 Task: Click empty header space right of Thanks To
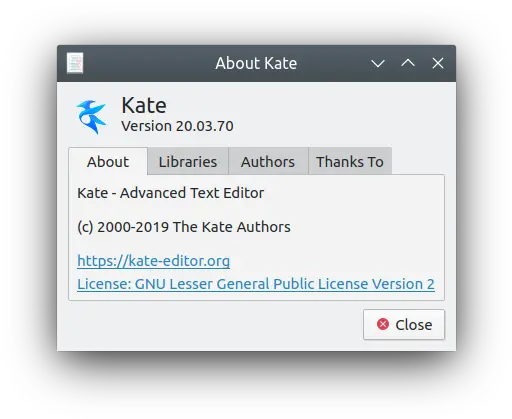(x=418, y=161)
